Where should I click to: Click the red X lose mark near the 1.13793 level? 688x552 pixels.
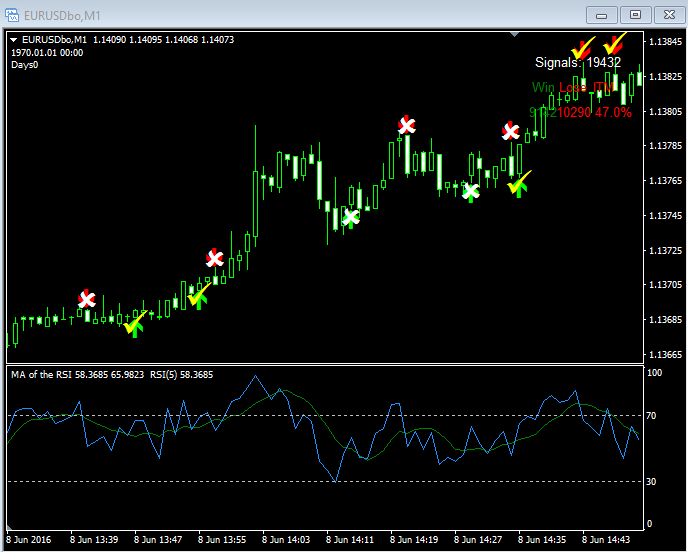click(511, 131)
